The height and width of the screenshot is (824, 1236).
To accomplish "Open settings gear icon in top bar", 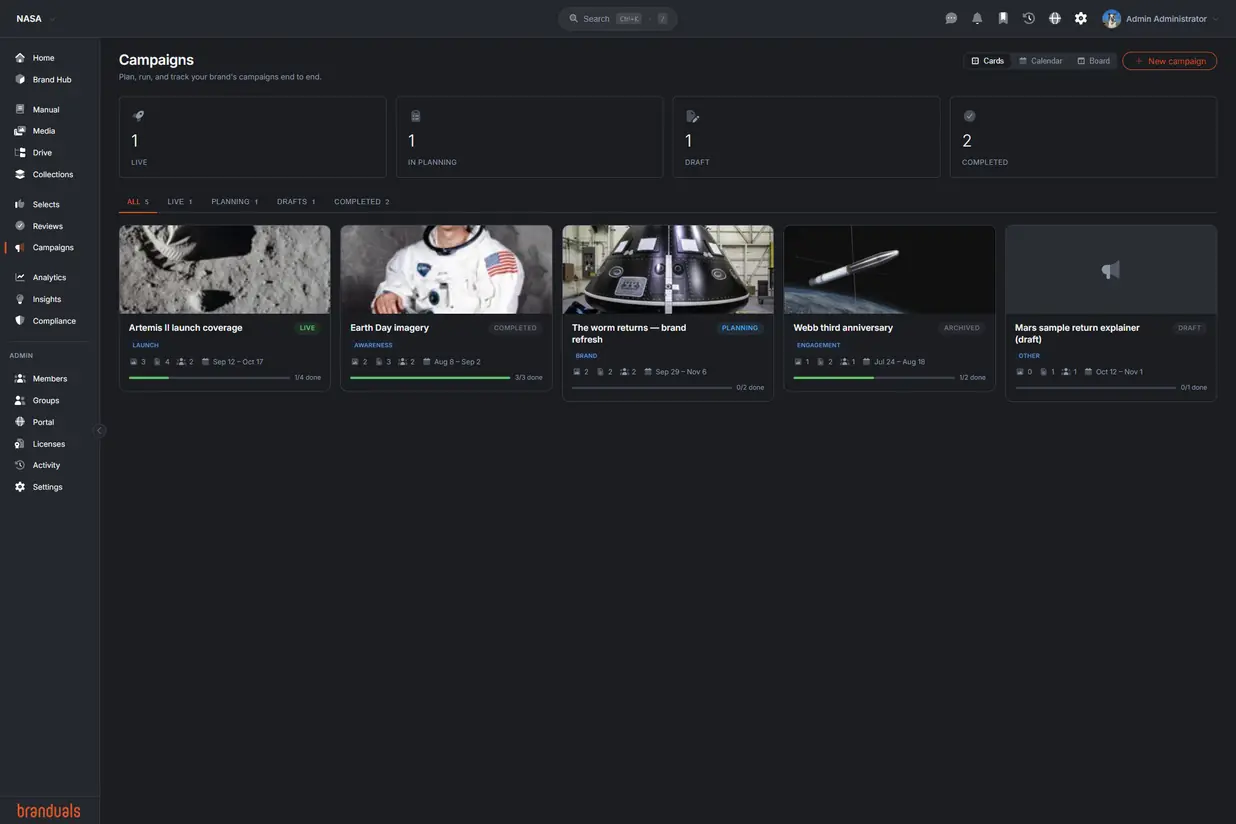I will click(1081, 18).
